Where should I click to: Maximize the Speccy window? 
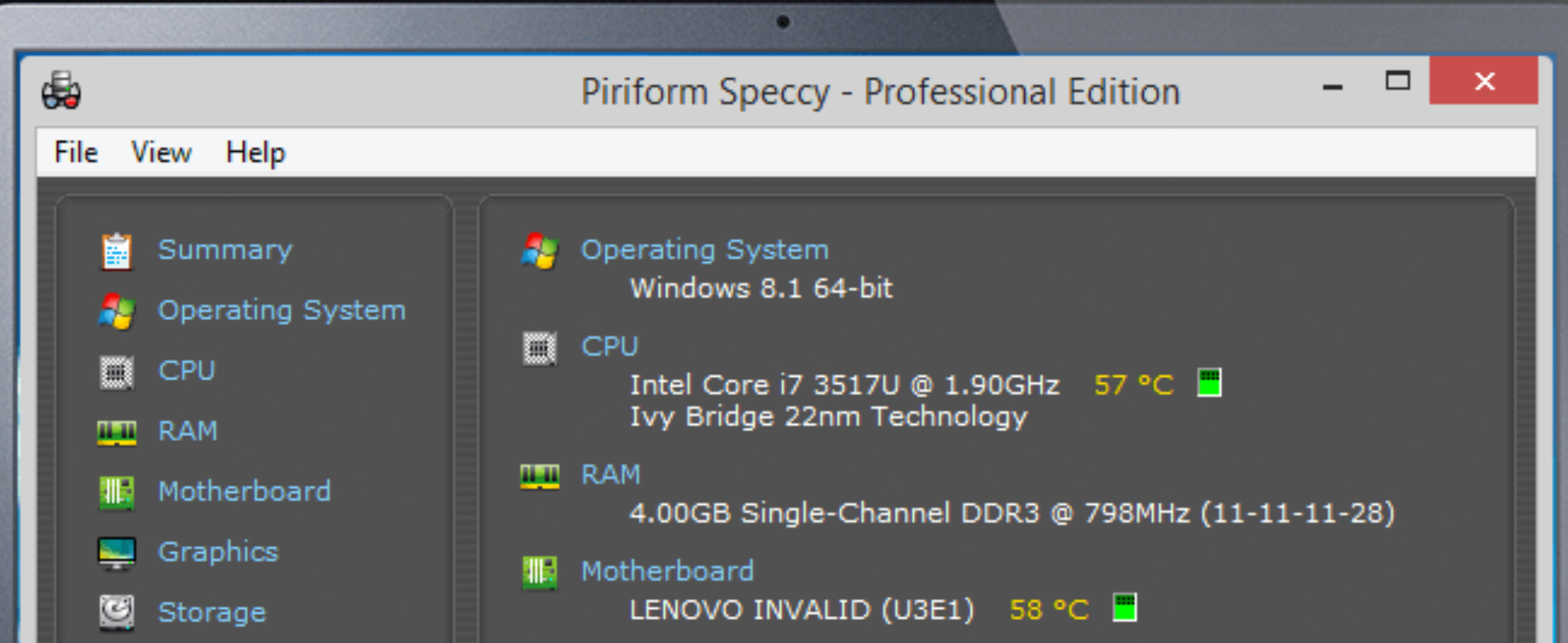pos(1397,81)
